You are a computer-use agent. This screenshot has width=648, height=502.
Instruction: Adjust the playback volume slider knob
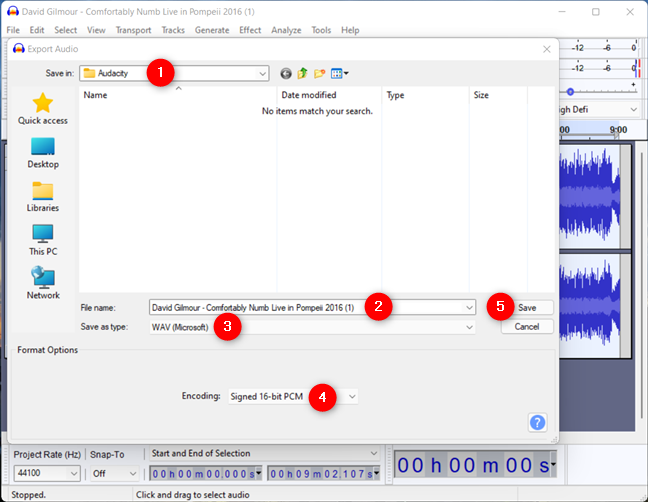point(570,92)
